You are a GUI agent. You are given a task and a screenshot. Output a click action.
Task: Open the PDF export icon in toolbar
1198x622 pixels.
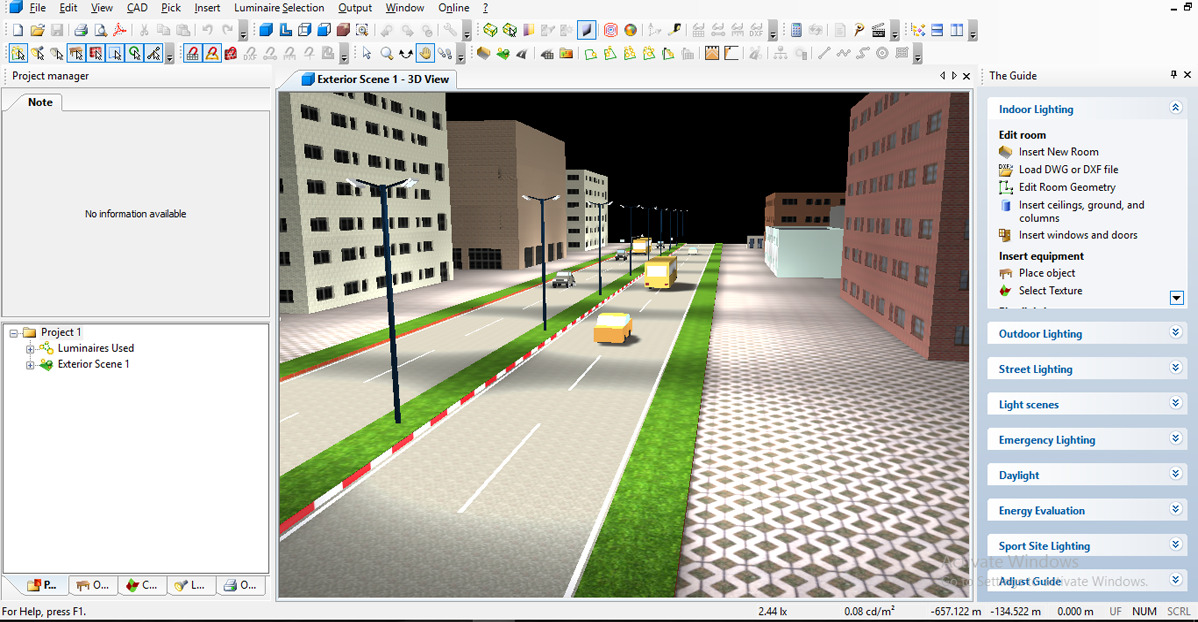pos(120,31)
